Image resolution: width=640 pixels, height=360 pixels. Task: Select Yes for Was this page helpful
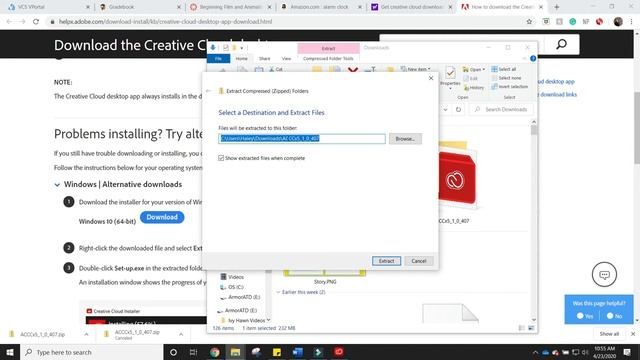[585, 316]
